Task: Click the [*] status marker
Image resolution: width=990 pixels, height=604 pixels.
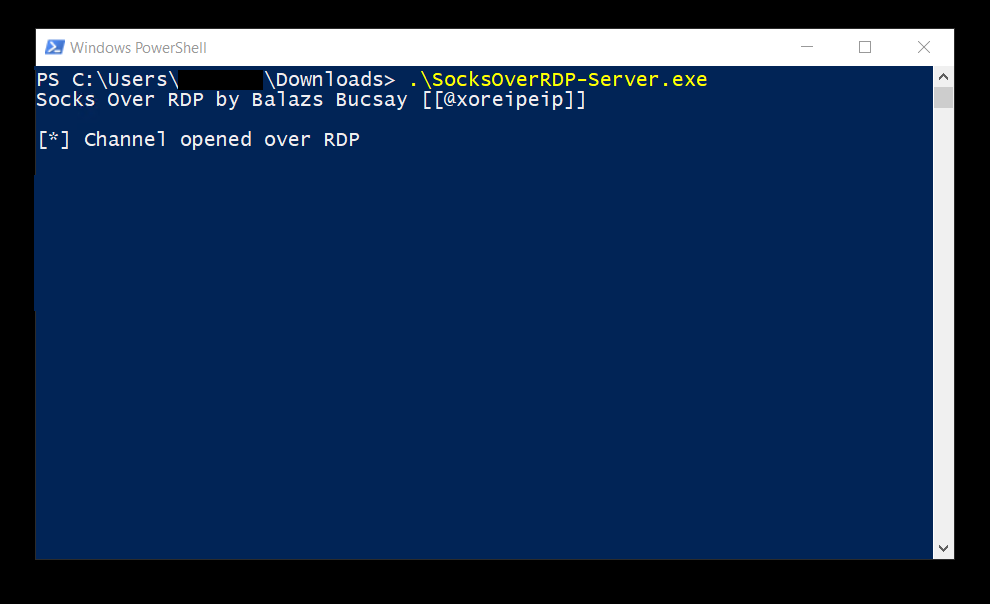Action: (x=54, y=140)
